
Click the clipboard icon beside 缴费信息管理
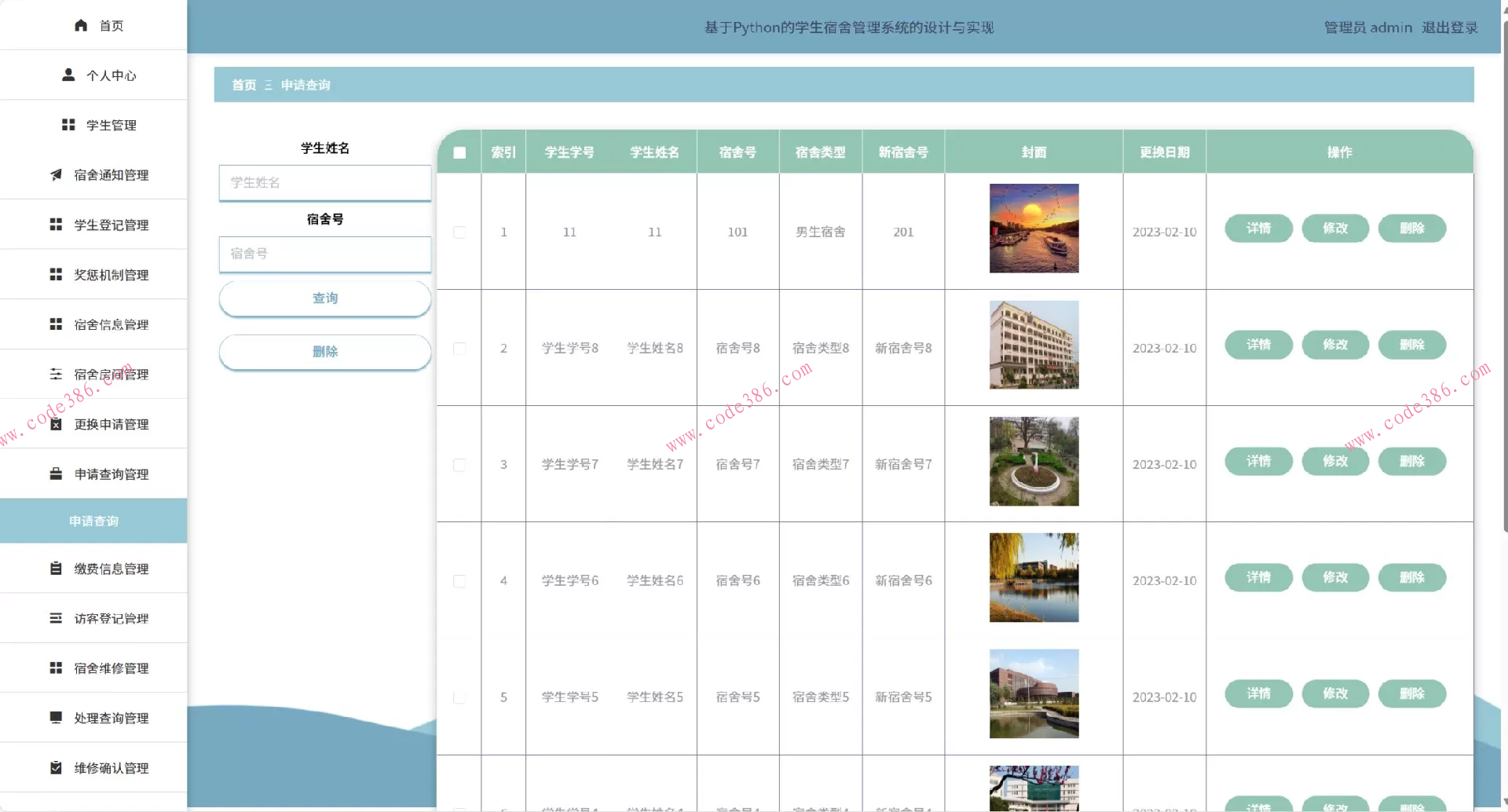(x=56, y=568)
